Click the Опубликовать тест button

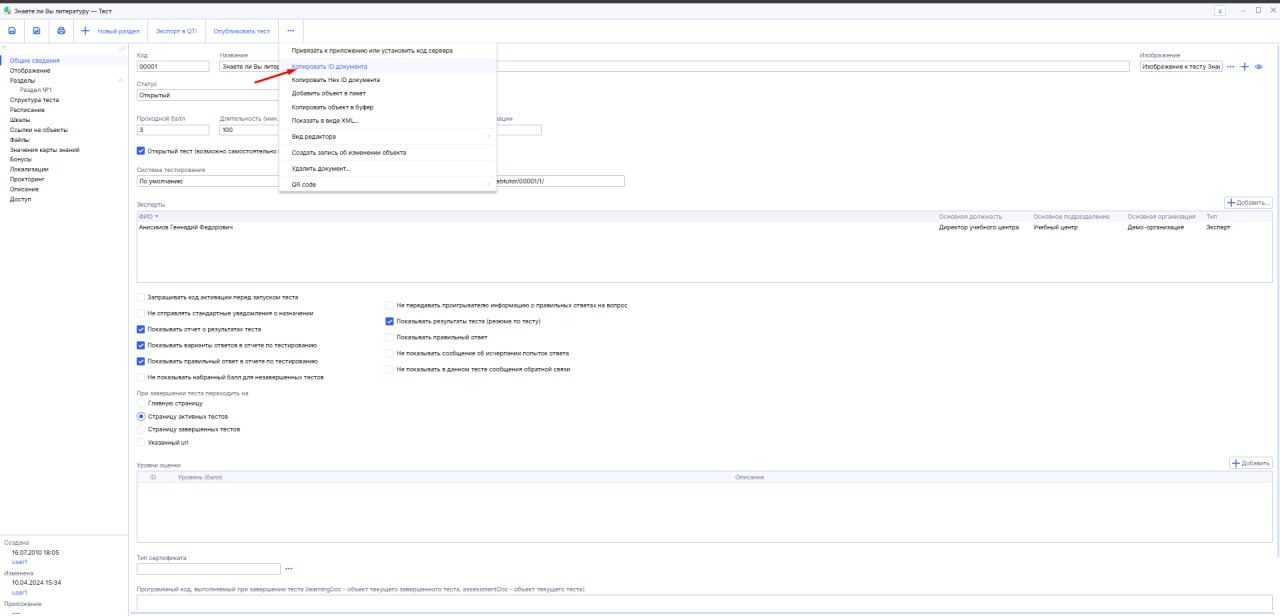pos(241,31)
